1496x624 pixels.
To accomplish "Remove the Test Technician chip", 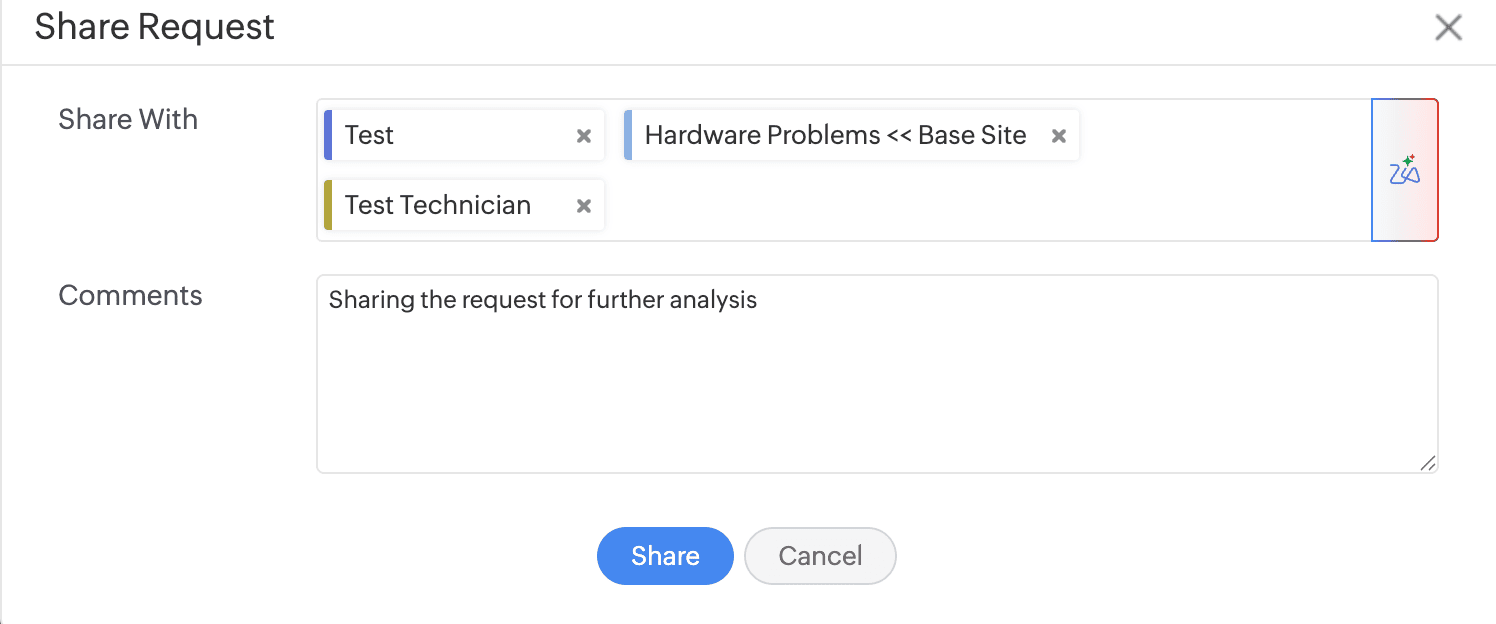I will (584, 206).
